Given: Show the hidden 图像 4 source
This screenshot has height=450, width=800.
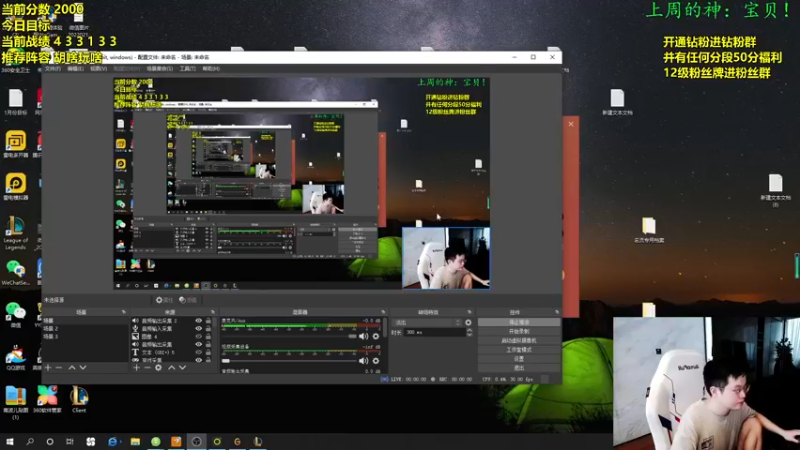Looking at the screenshot, I should [198, 336].
